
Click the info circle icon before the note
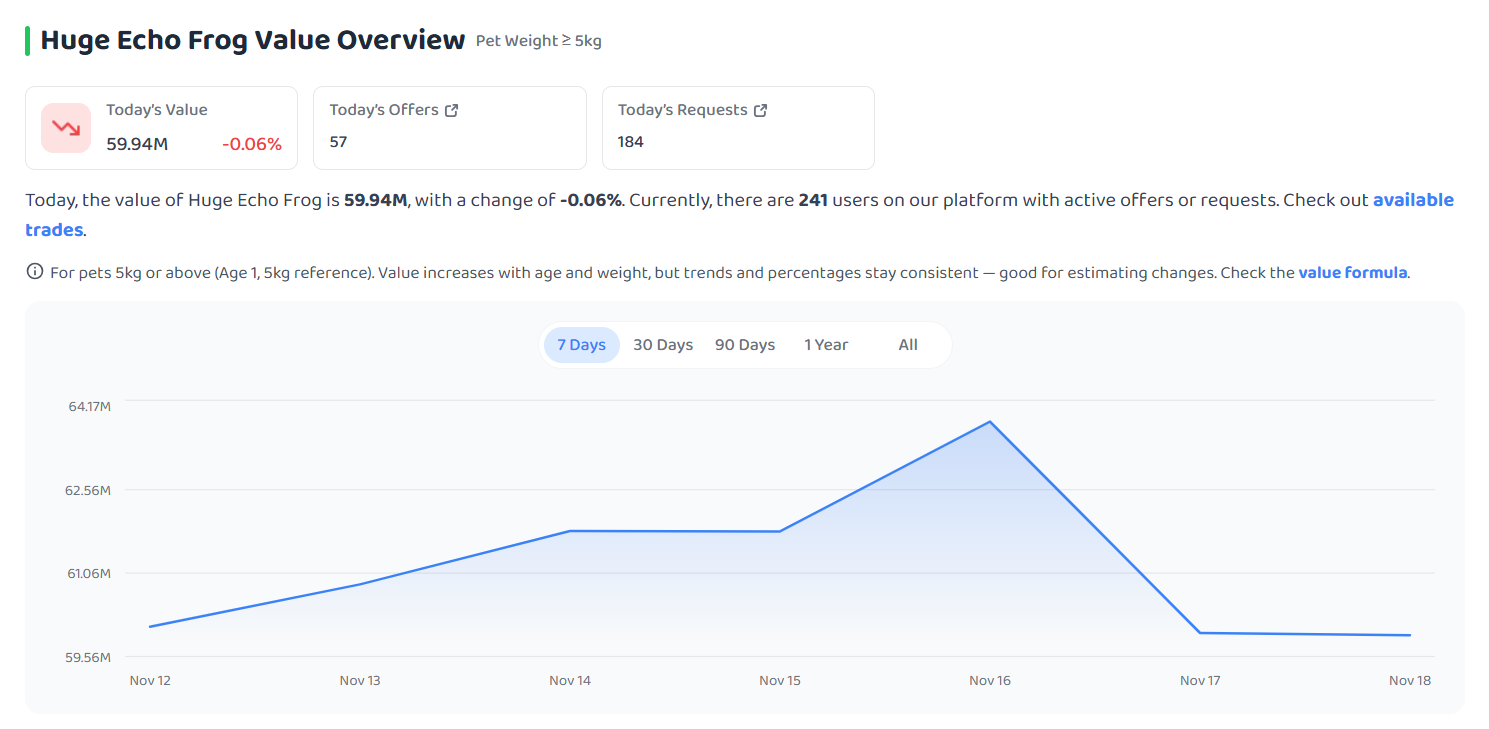tap(34, 272)
